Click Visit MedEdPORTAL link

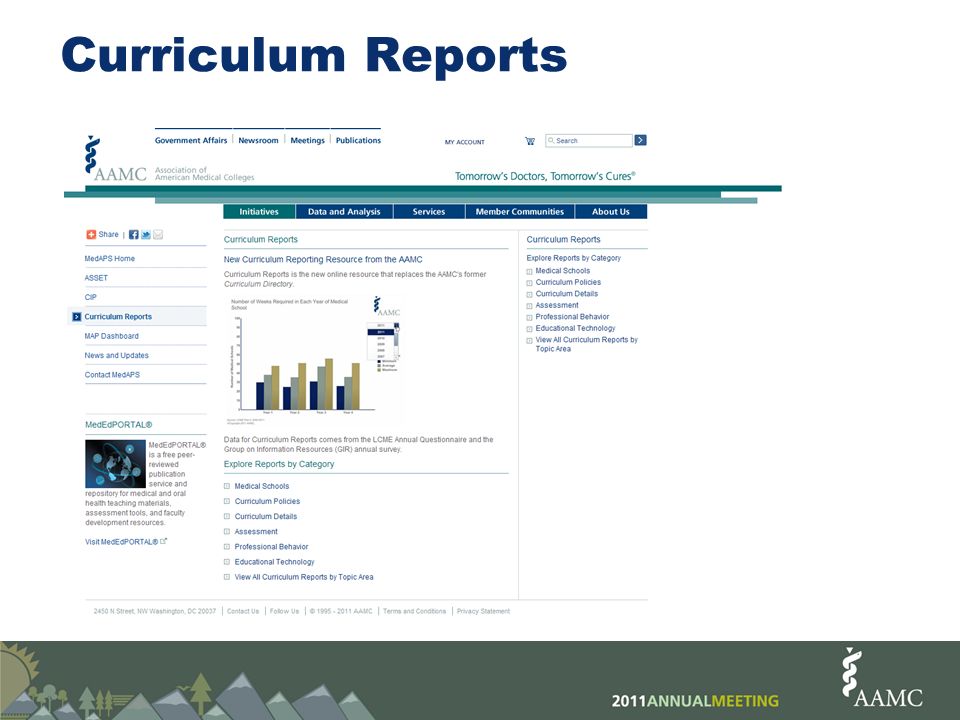click(x=121, y=542)
